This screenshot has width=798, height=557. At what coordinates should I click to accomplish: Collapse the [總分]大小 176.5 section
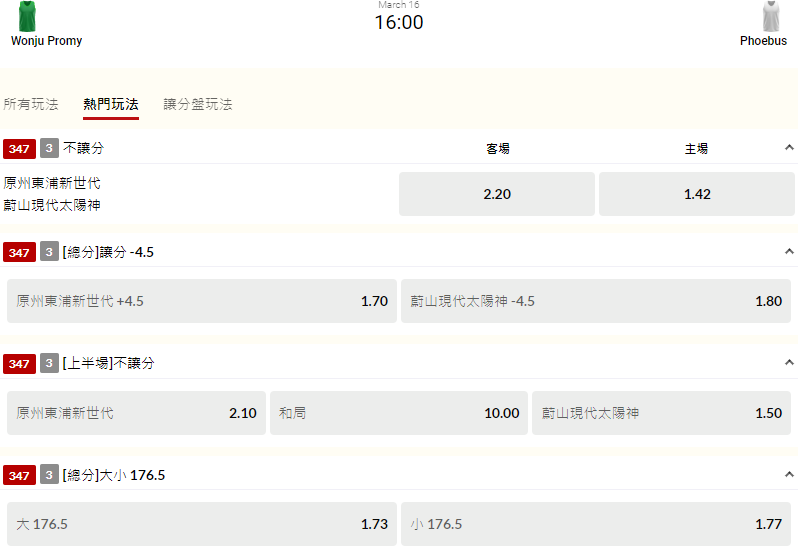coord(789,476)
